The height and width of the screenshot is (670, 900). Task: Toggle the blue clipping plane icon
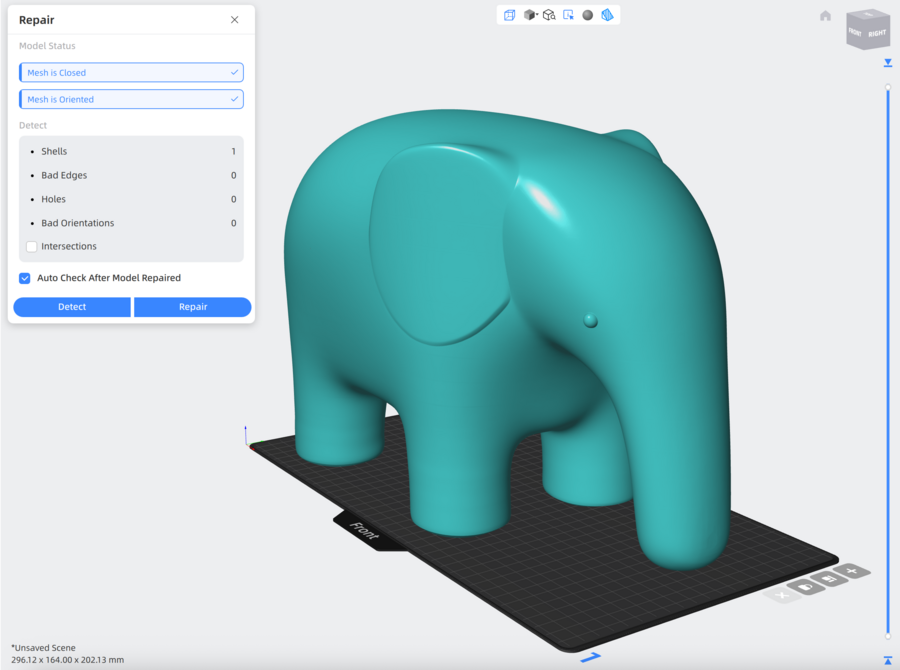click(x=606, y=15)
